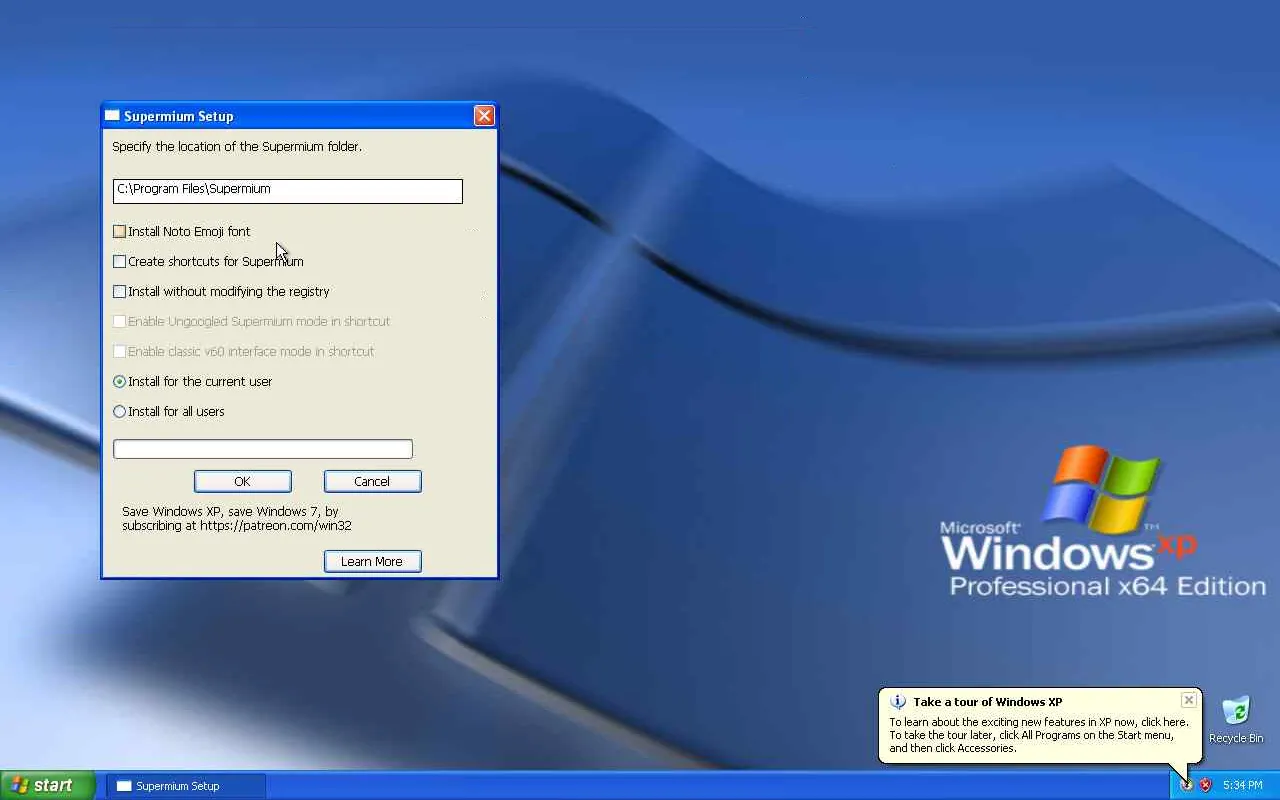Click 'Specify the location of the Supermium folder' text

coord(237,147)
